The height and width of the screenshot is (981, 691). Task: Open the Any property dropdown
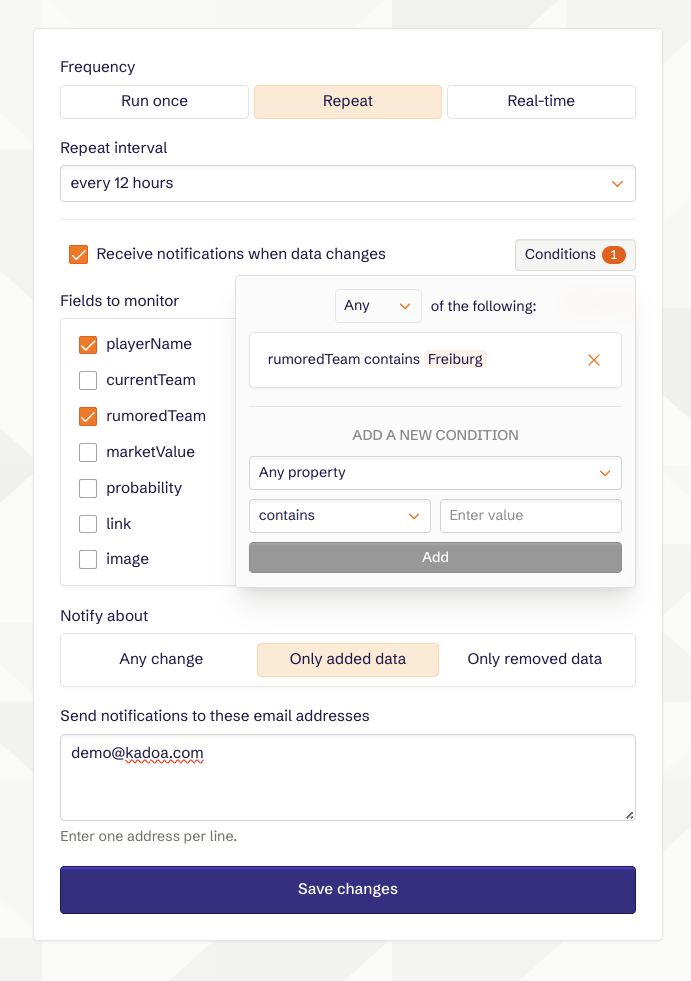pyautogui.click(x=435, y=473)
